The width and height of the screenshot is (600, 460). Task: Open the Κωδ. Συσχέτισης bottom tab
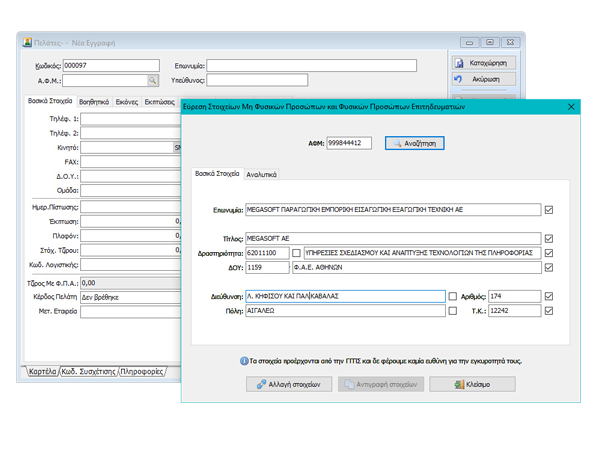(x=88, y=371)
